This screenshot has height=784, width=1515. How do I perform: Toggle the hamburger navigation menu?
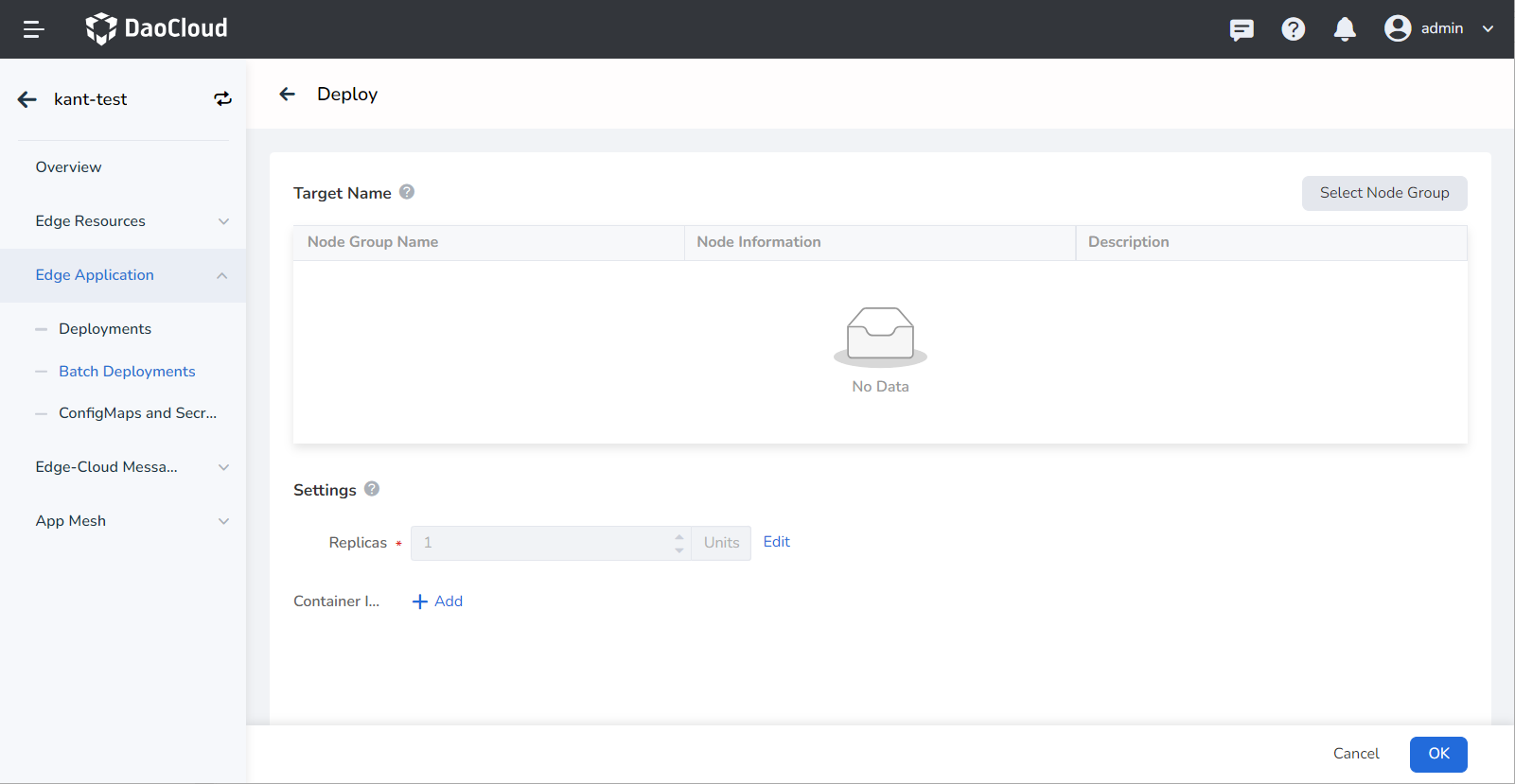[33, 29]
